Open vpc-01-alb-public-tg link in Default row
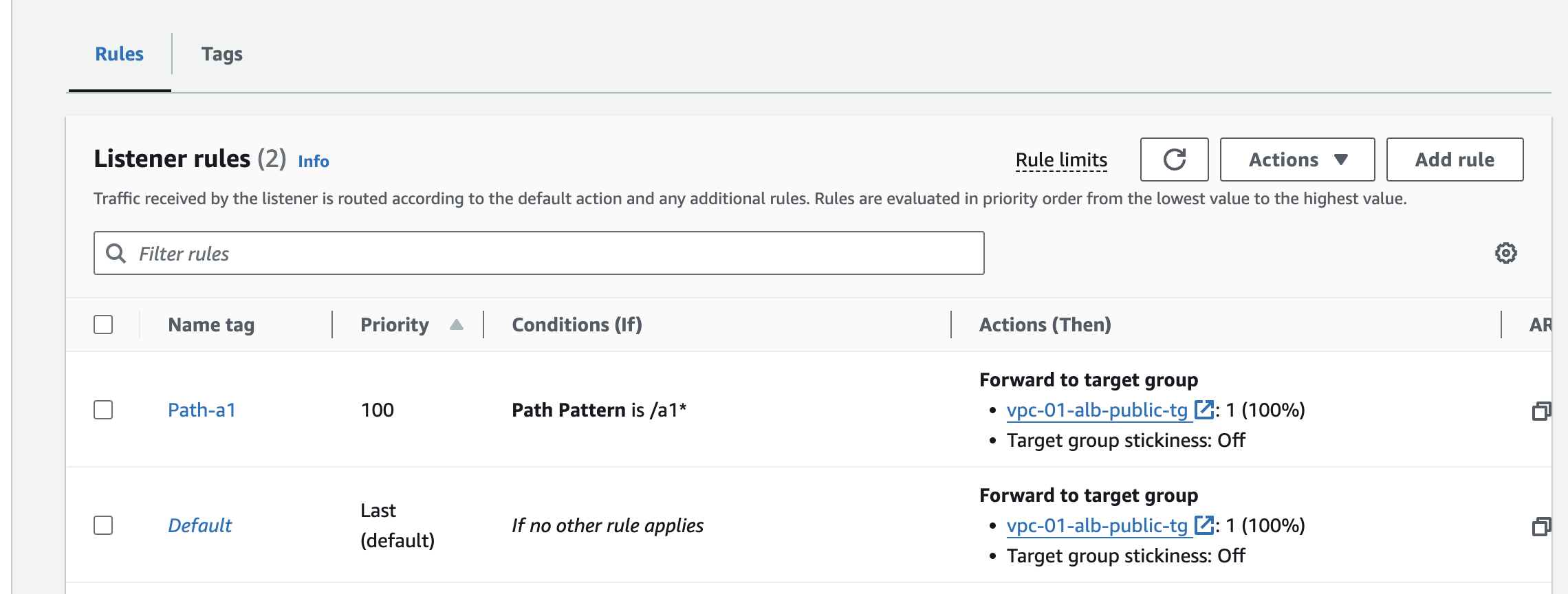Image resolution: width=1568 pixels, height=594 pixels. coord(1097,526)
